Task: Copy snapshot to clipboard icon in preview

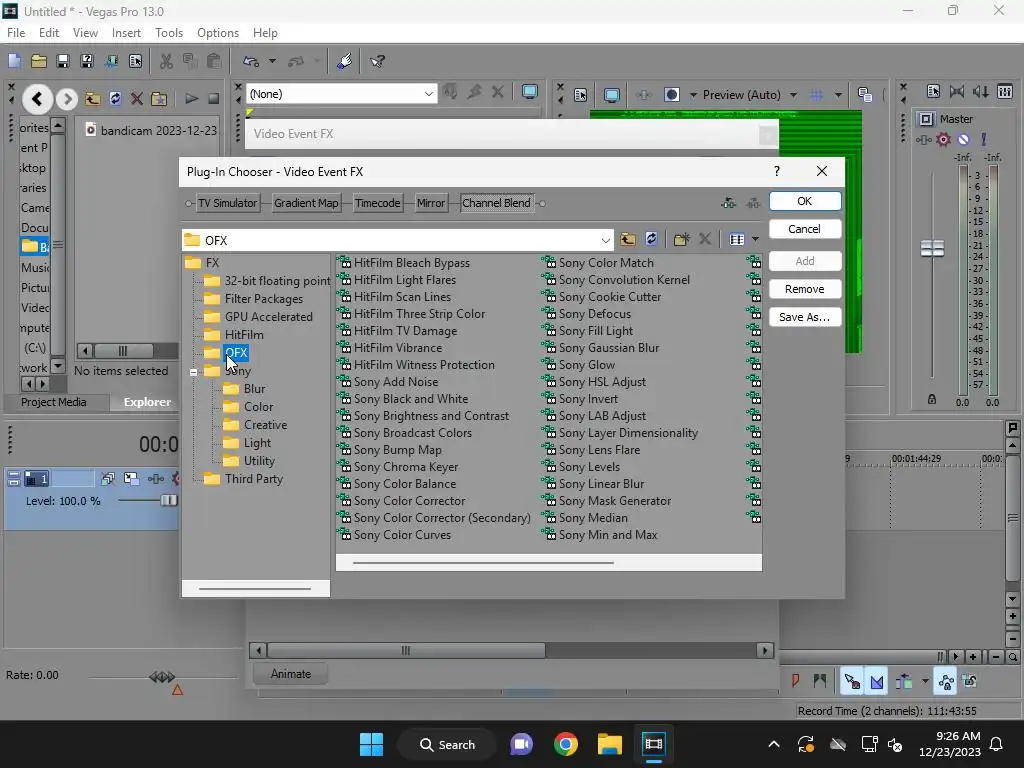Action: (865, 95)
